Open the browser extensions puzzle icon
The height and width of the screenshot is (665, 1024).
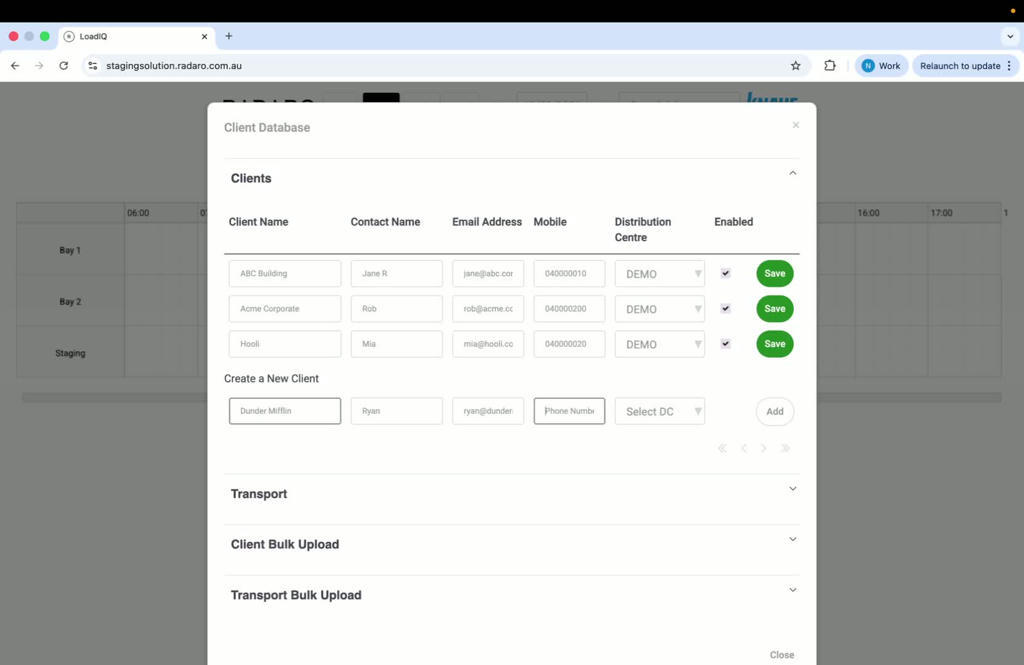(x=829, y=65)
